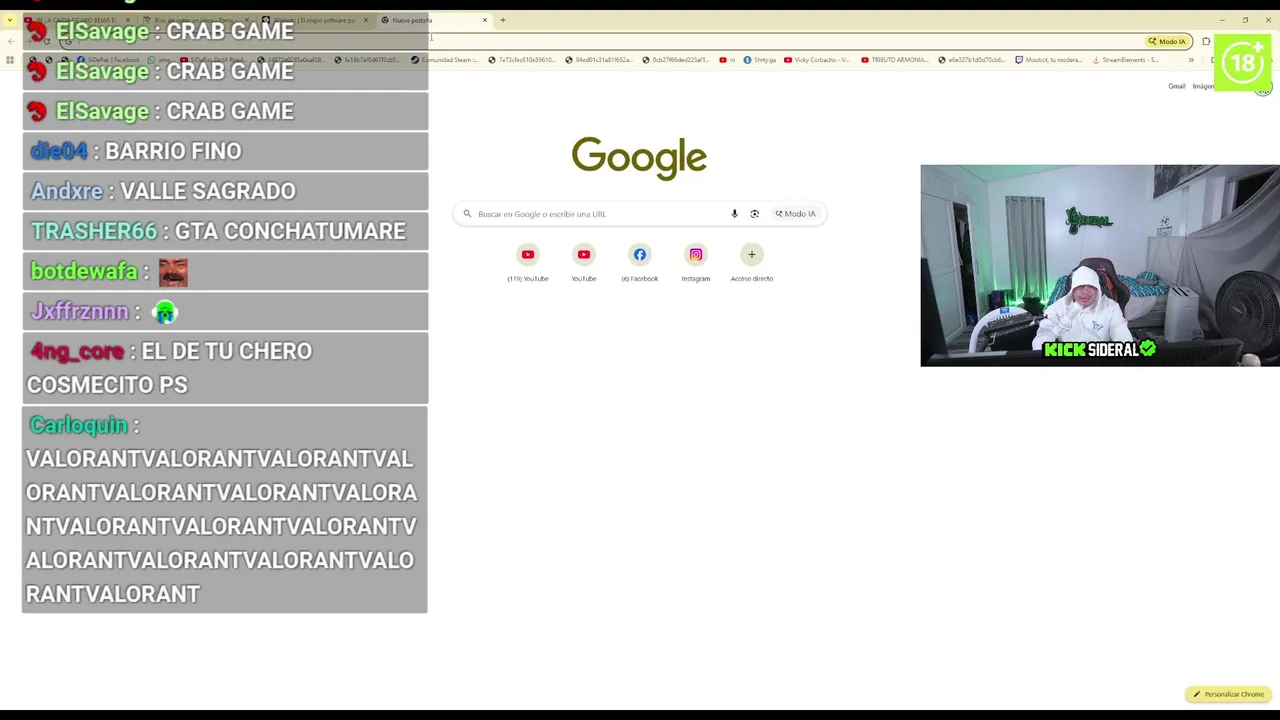Open the 94ed01c31a81f652a bookmark

point(598,60)
